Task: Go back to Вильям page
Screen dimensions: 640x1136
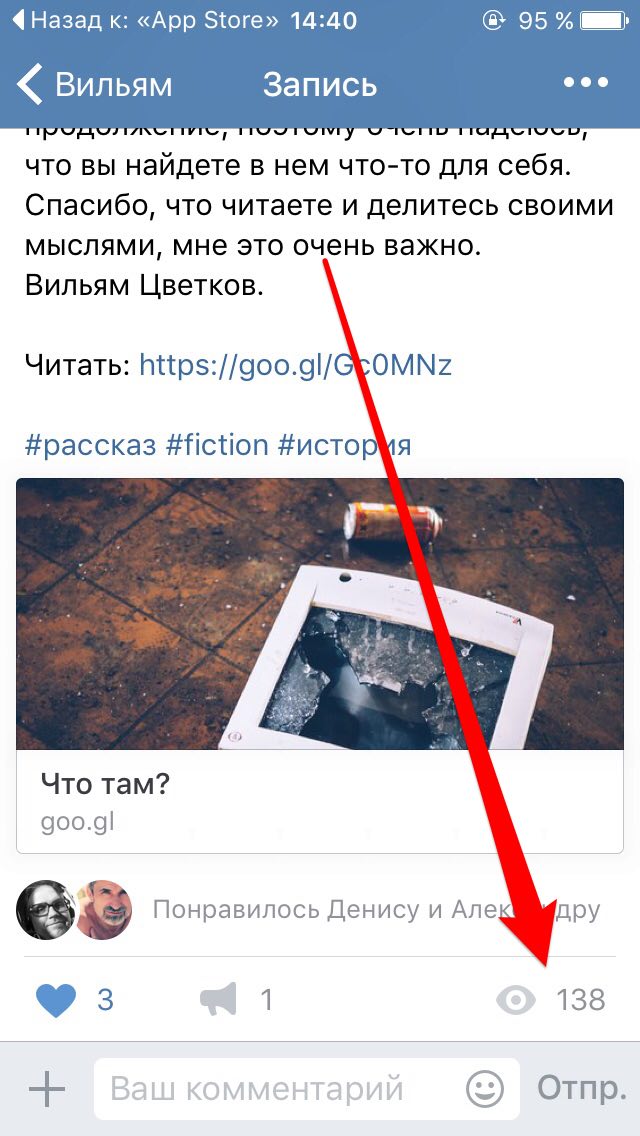Action: tap(94, 84)
